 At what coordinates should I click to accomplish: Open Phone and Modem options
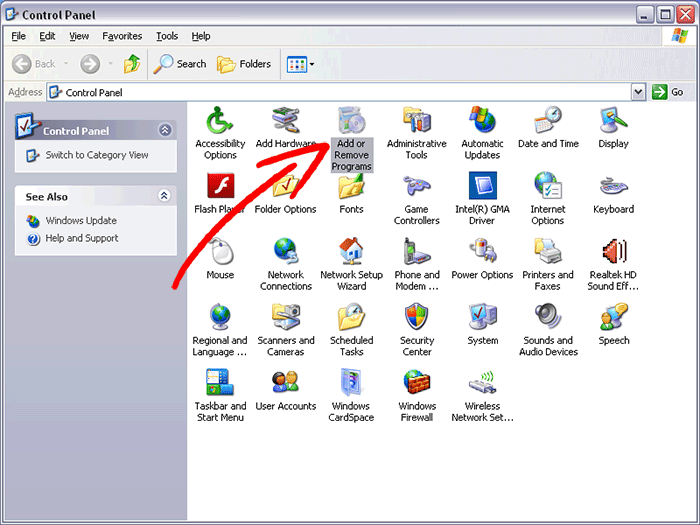417,264
